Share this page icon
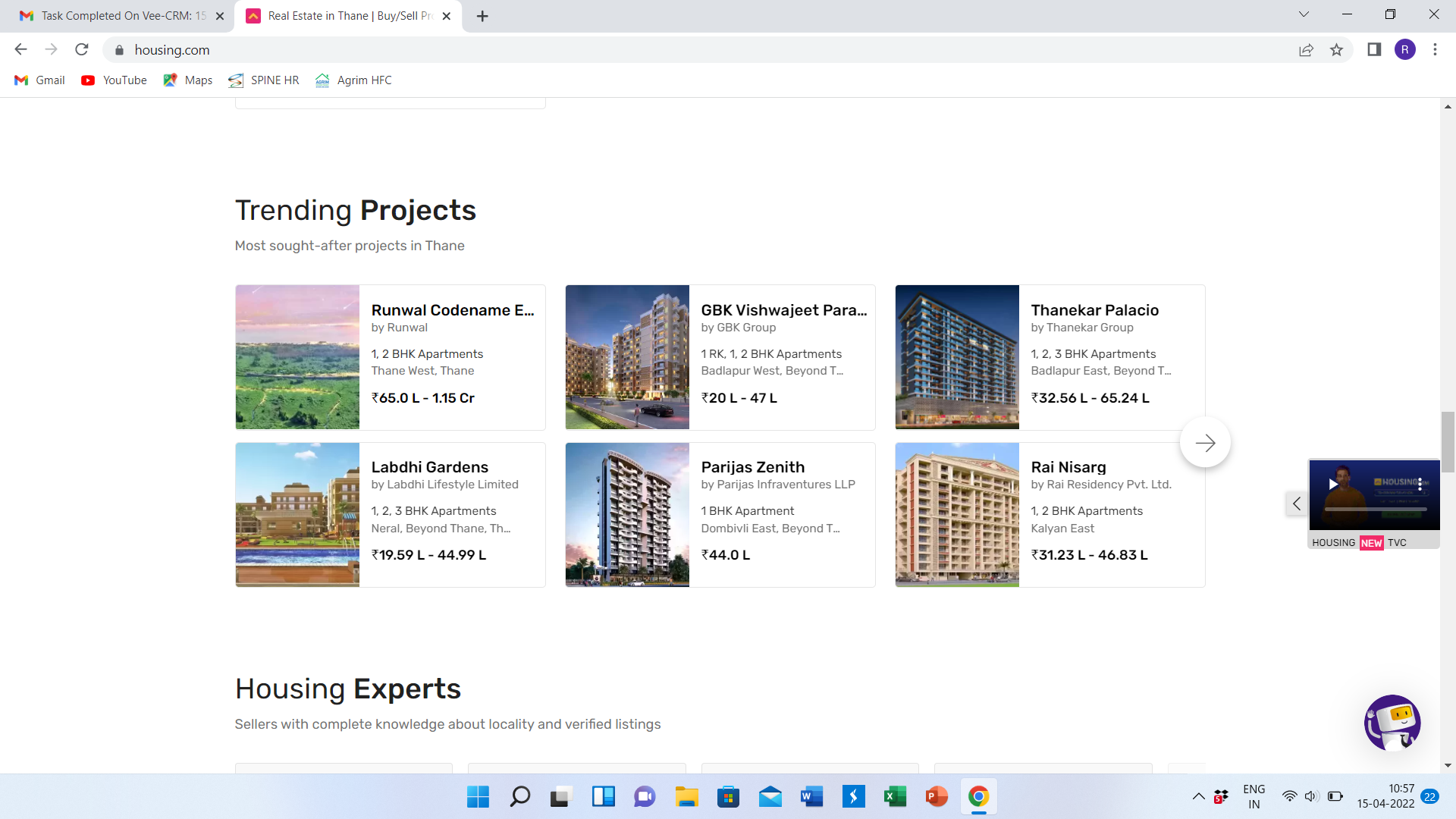The width and height of the screenshot is (1456, 819). [x=1306, y=50]
